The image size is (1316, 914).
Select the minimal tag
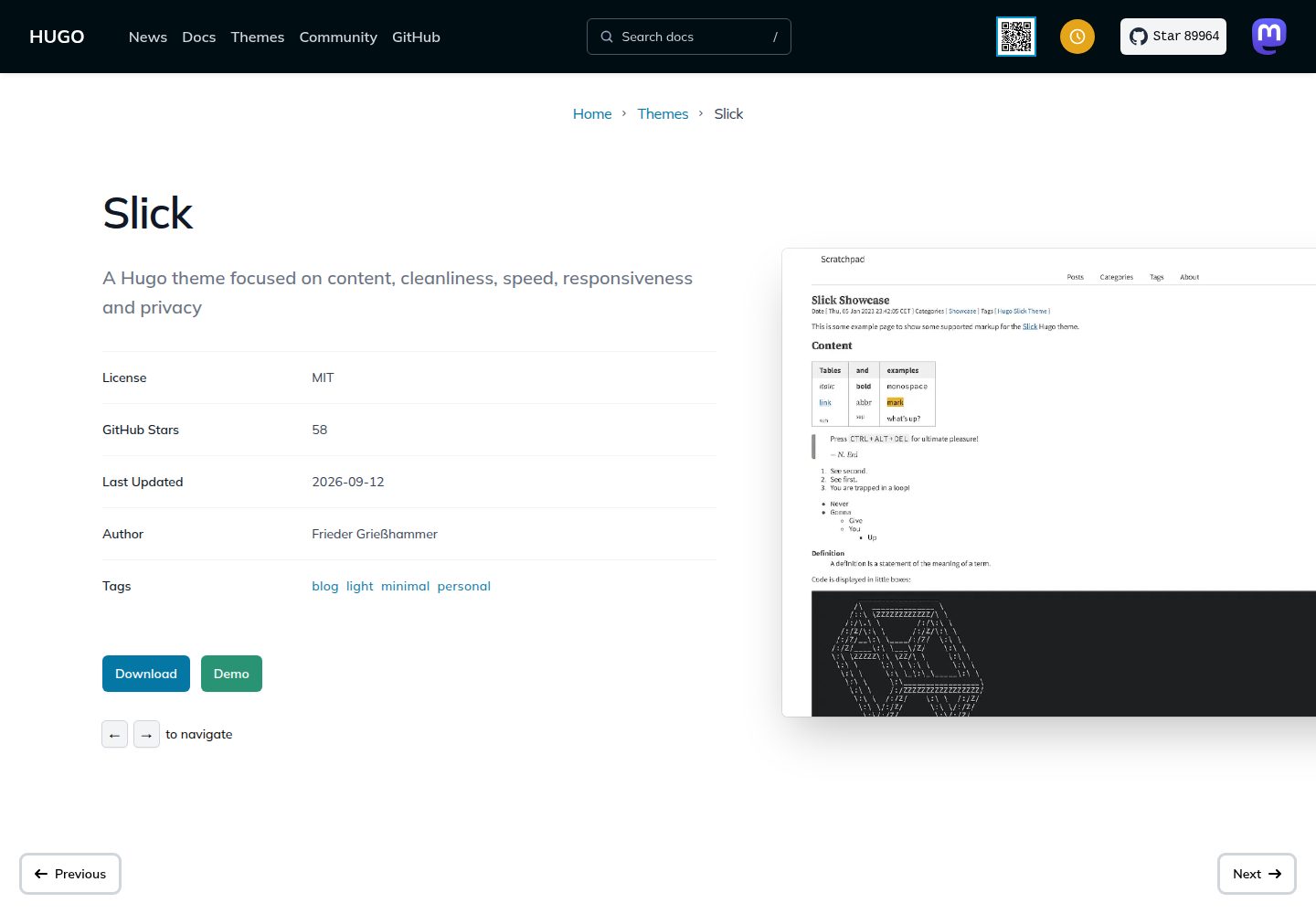405,586
